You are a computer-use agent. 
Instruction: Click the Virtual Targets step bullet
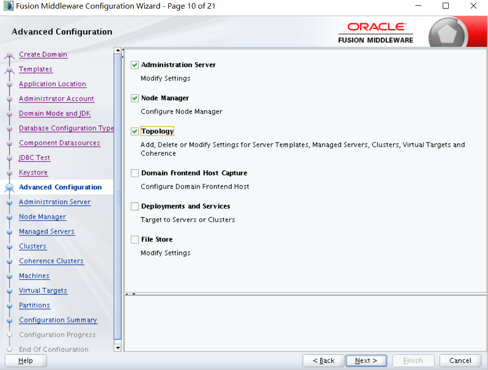tap(9, 291)
